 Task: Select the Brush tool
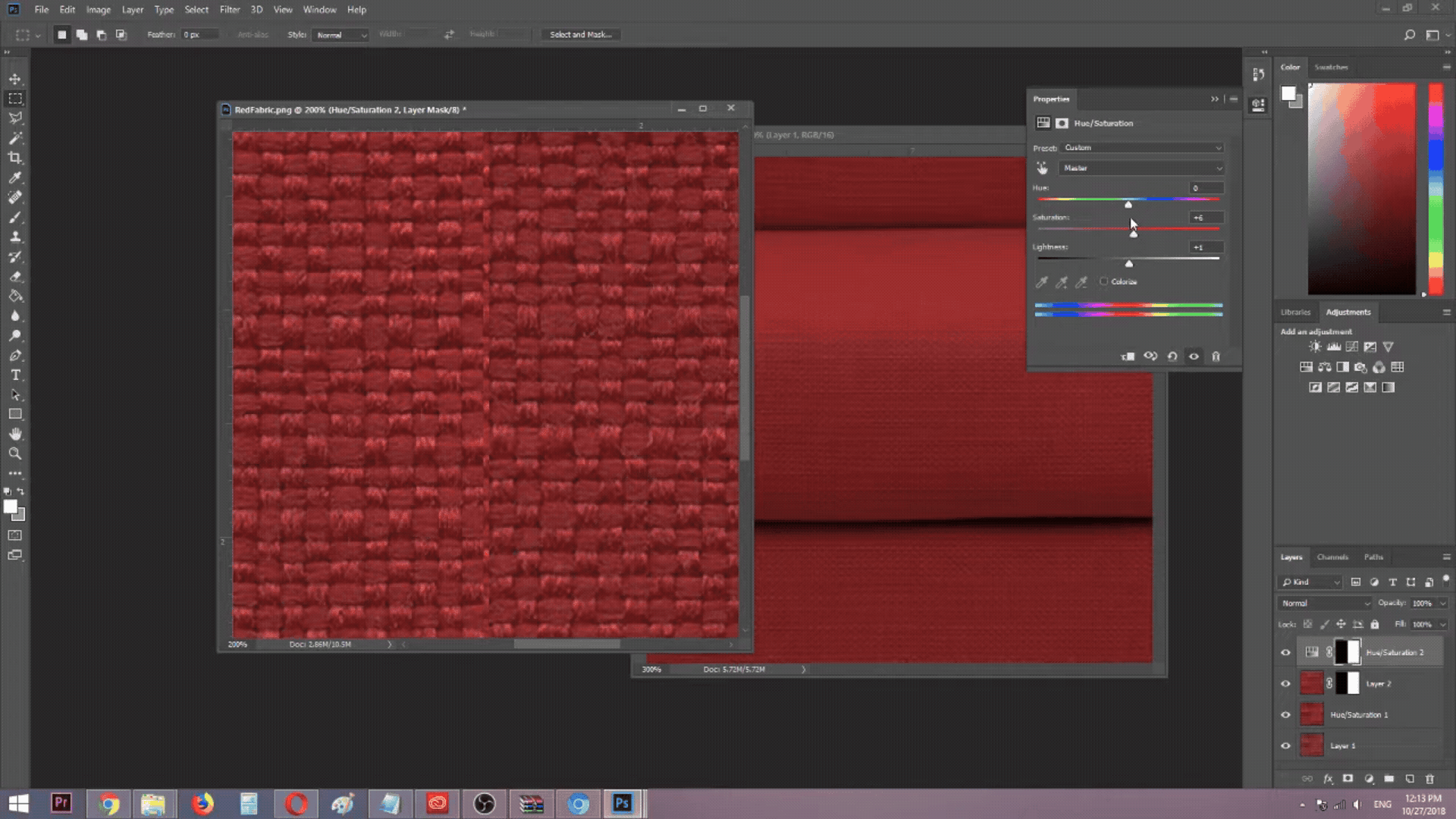pyautogui.click(x=15, y=217)
